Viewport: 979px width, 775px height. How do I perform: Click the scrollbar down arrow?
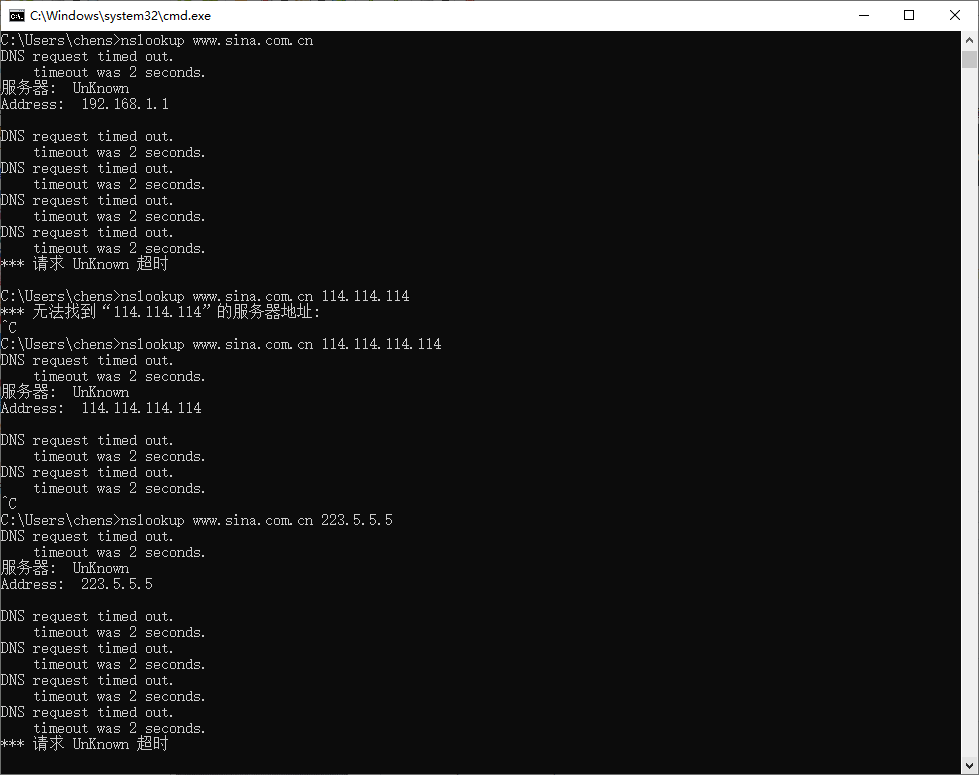pyautogui.click(x=970, y=766)
